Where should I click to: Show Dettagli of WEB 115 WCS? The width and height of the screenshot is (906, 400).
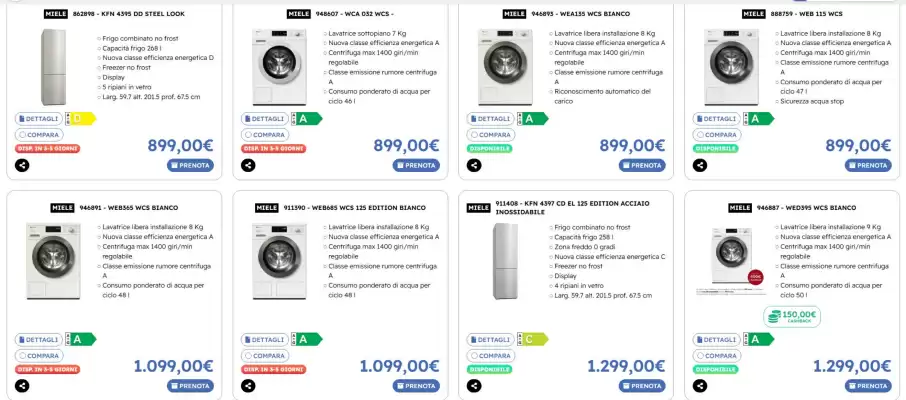716,118
